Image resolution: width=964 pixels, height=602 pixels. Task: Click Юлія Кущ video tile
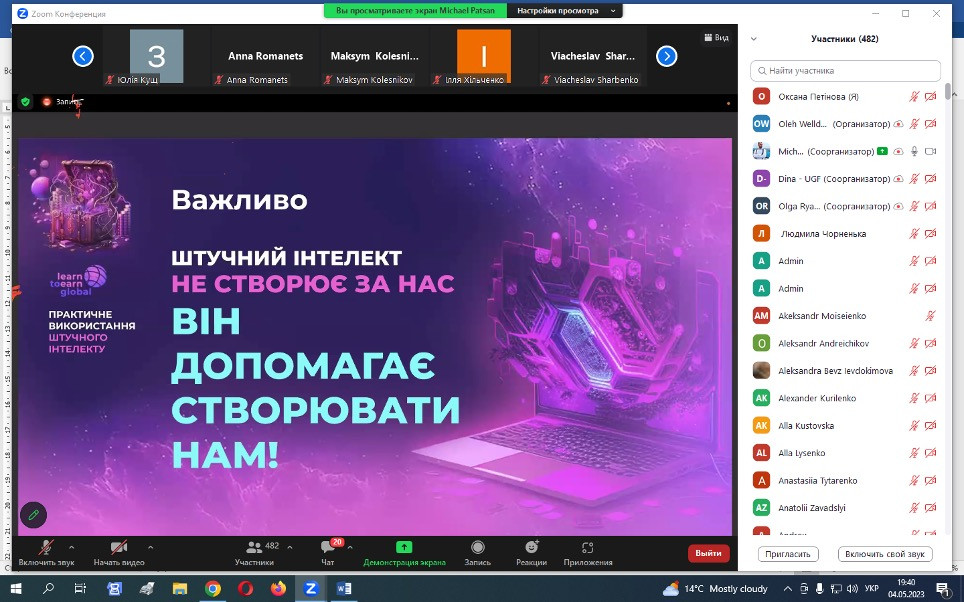[156, 58]
